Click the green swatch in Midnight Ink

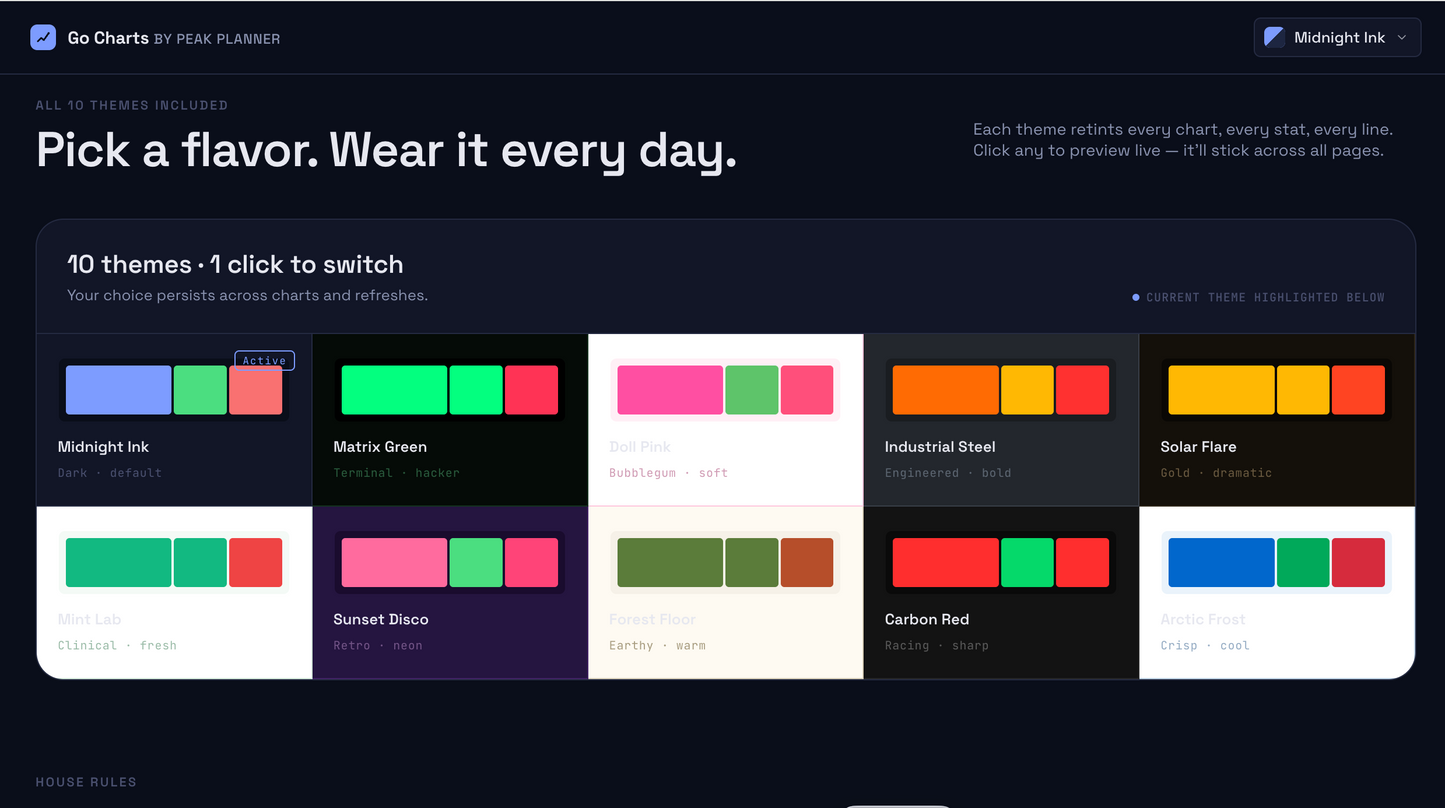(x=200, y=390)
